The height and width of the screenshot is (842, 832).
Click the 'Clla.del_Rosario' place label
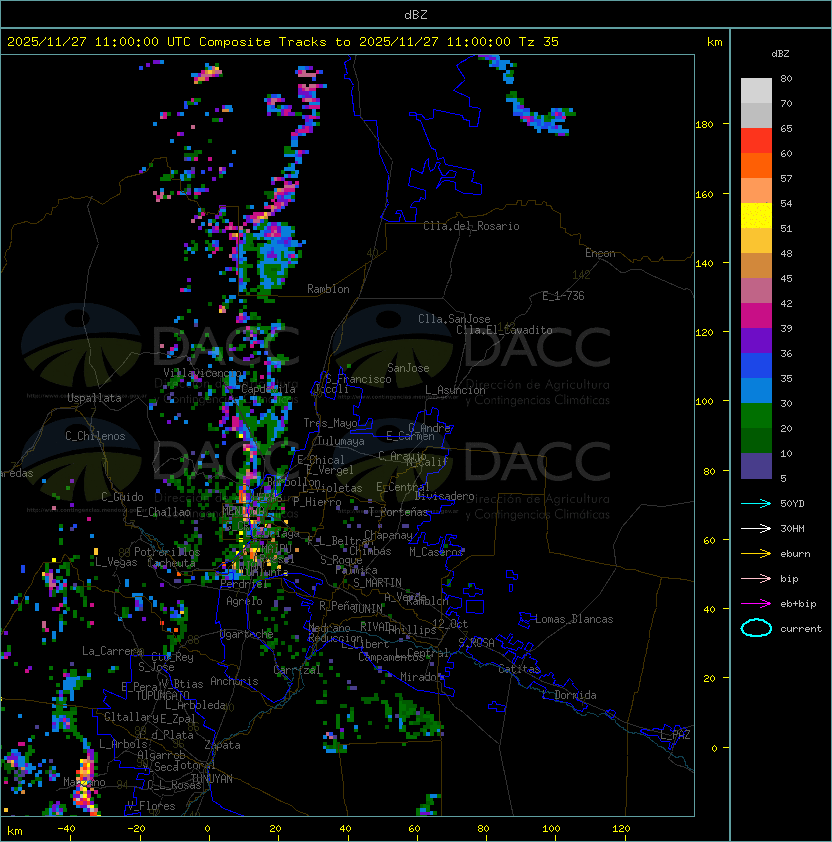pos(471,226)
